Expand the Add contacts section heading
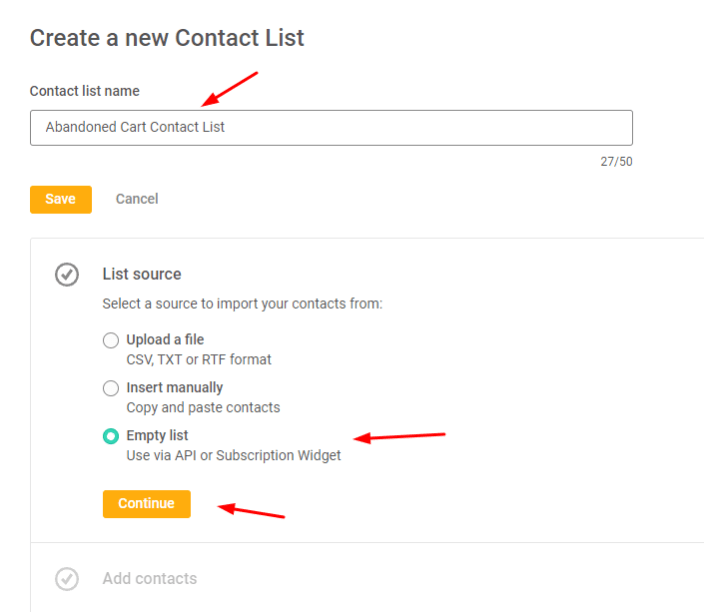 pos(150,578)
